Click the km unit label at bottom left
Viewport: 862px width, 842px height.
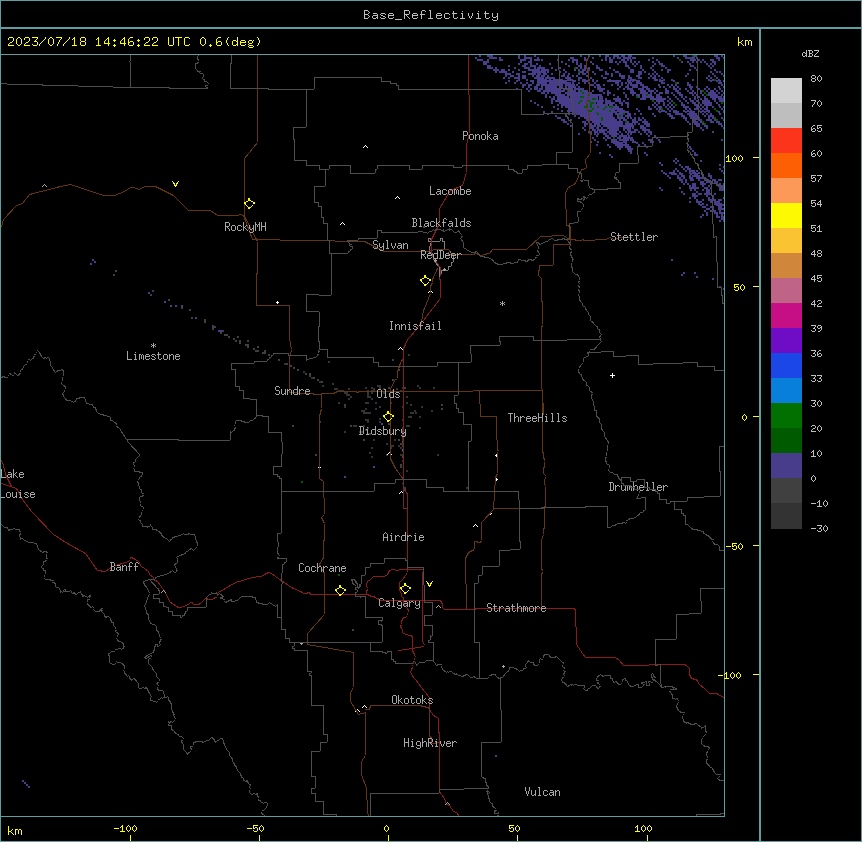[x=15, y=831]
